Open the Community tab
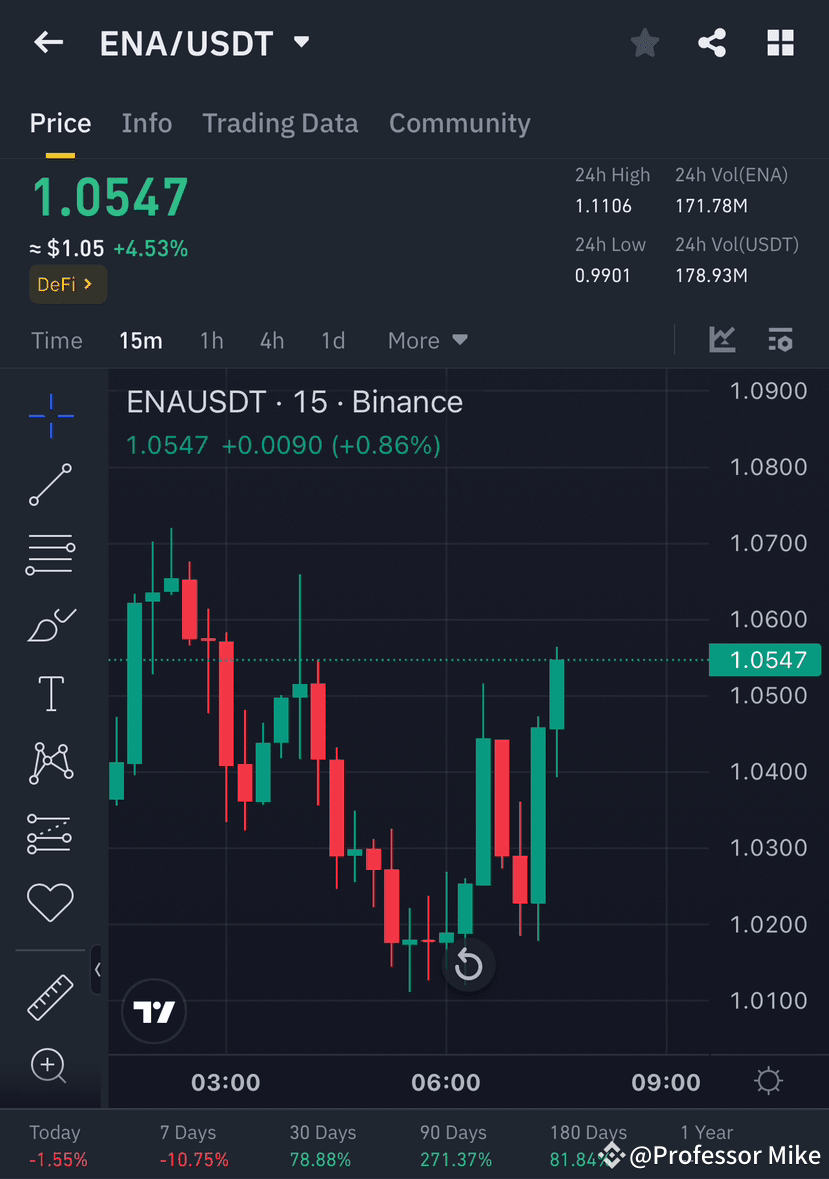 pyautogui.click(x=459, y=123)
